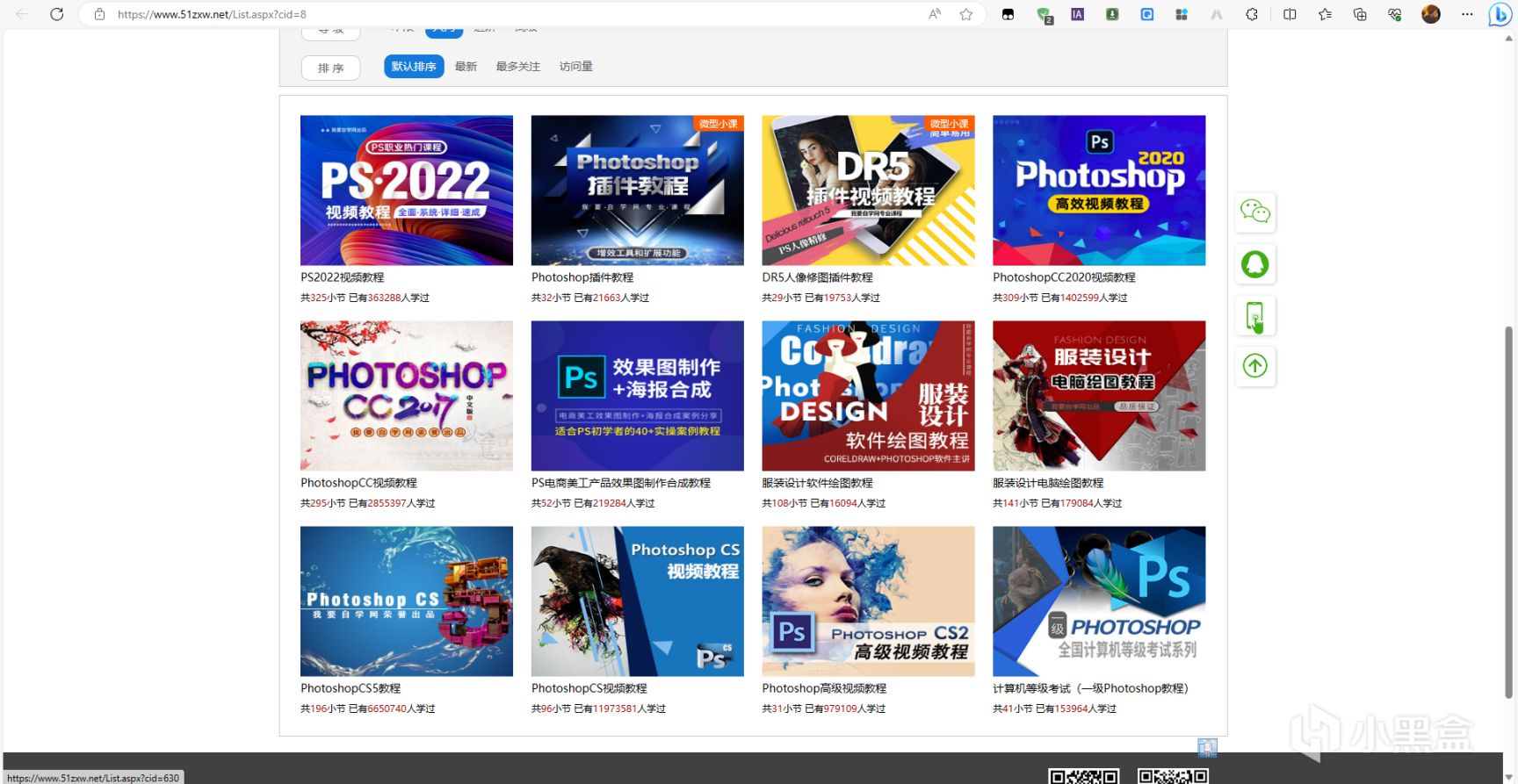View site information lock icon

(99, 14)
